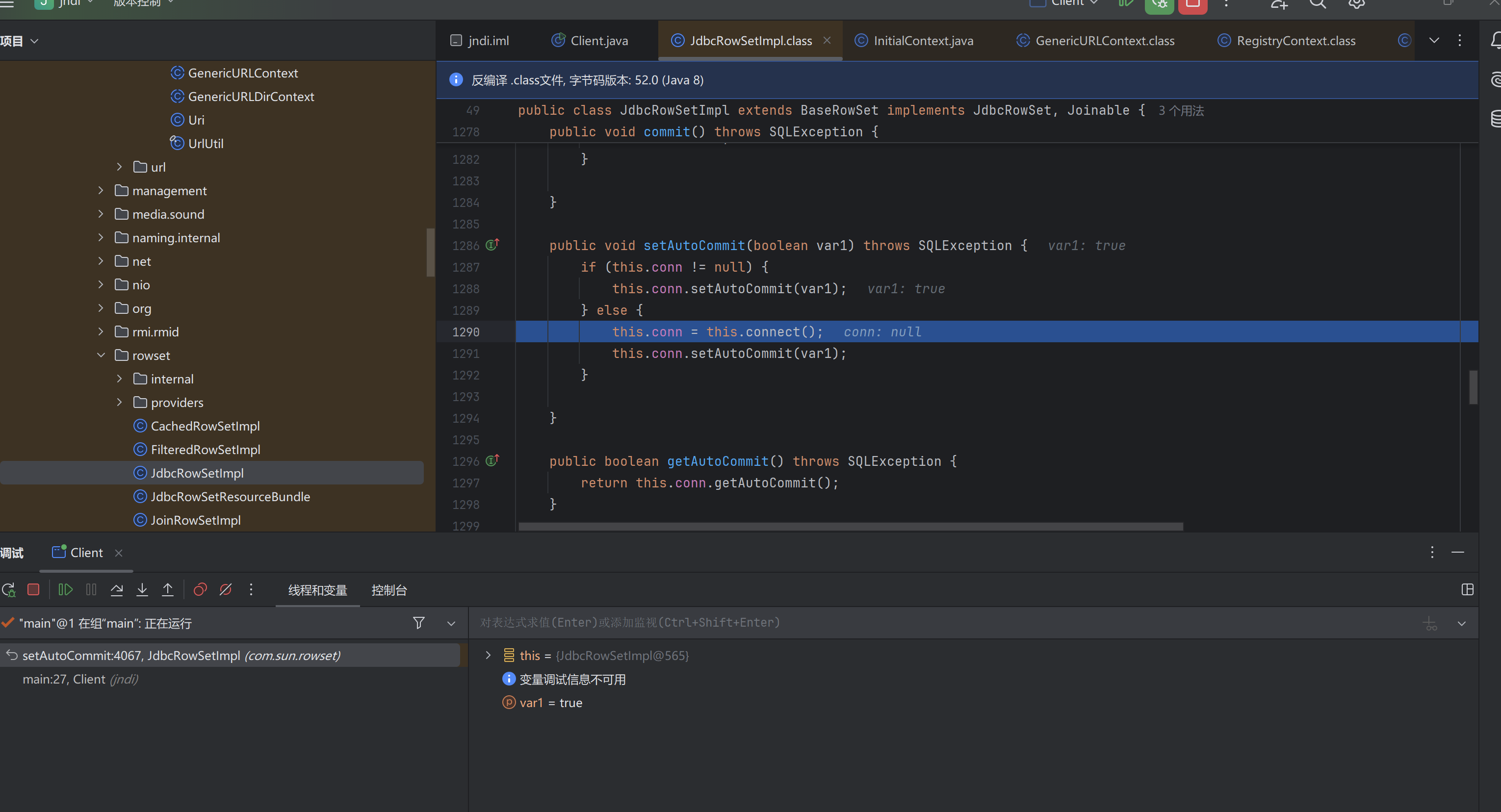Toggle Mute Breakpoints slashed-circle icon
1501x812 pixels.
(x=226, y=589)
